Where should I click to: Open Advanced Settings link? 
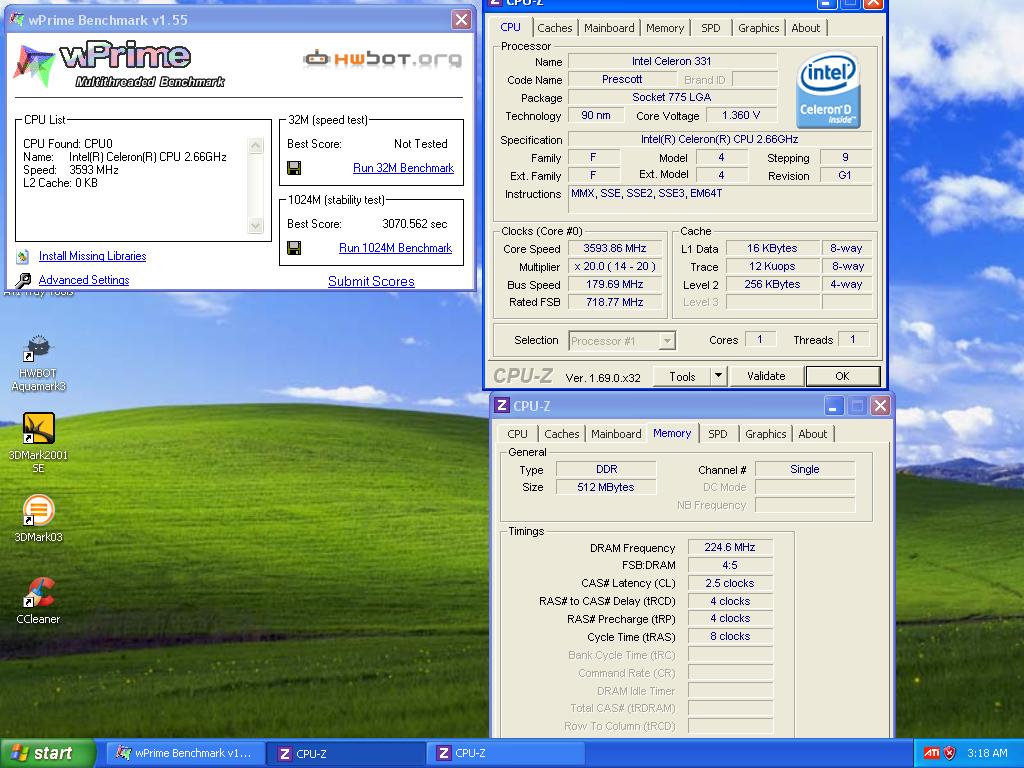coord(84,280)
